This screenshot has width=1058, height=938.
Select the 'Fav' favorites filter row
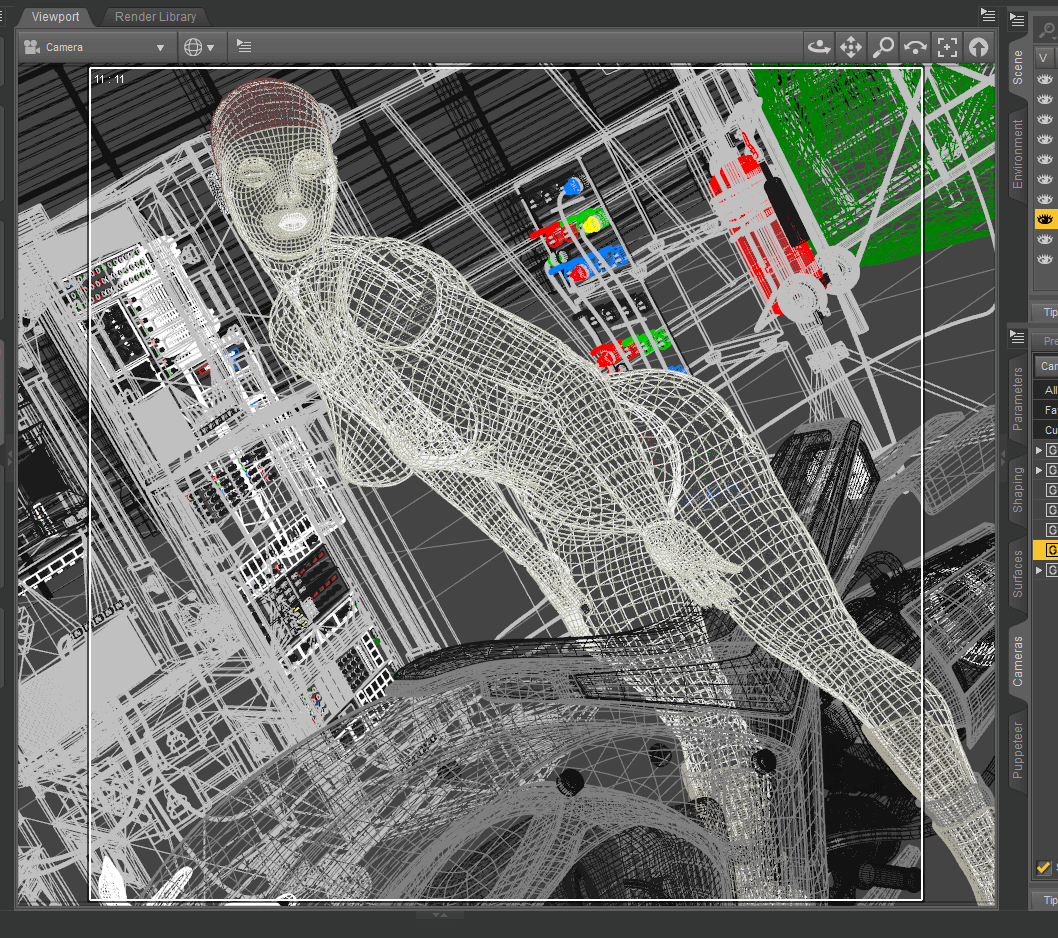tap(1047, 410)
